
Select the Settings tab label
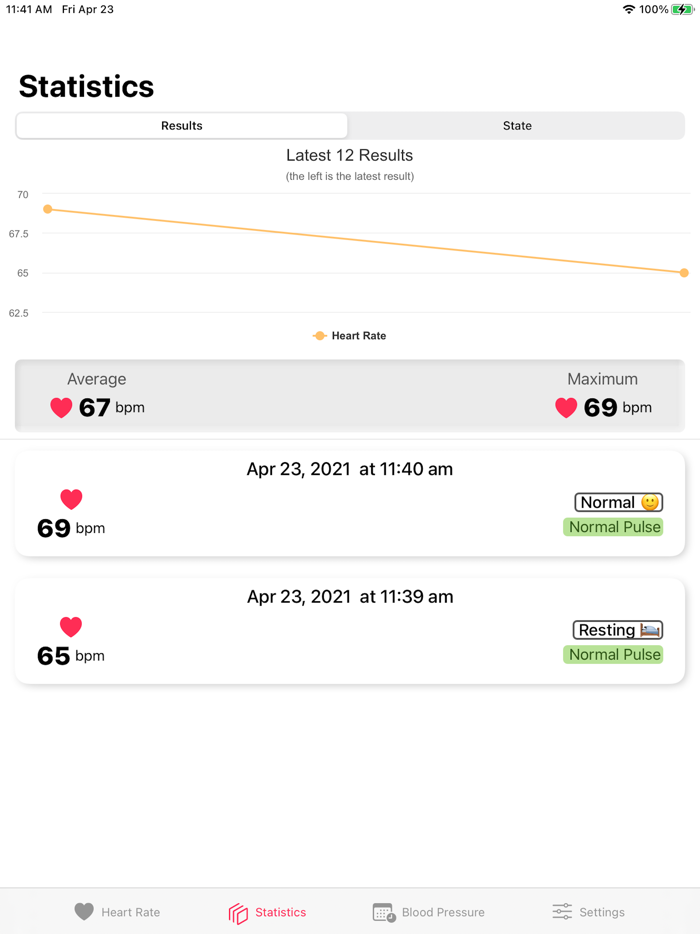coord(602,912)
